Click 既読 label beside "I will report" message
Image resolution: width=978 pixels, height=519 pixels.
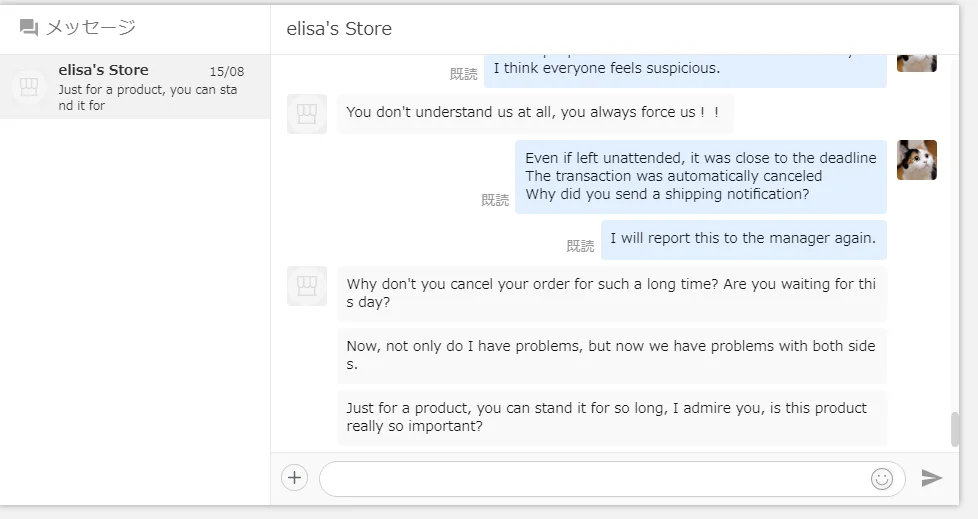click(x=580, y=246)
